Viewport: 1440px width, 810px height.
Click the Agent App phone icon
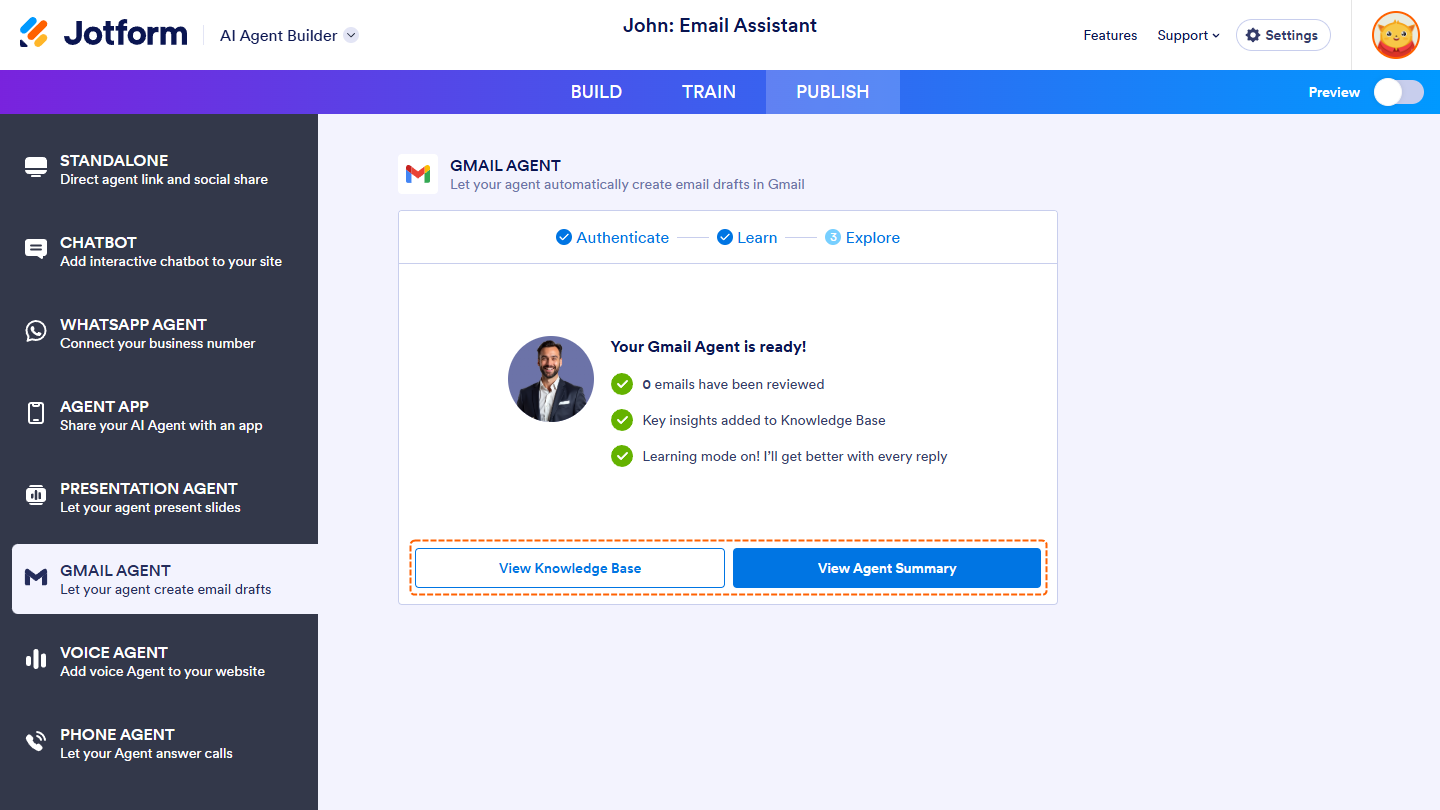click(x=36, y=413)
